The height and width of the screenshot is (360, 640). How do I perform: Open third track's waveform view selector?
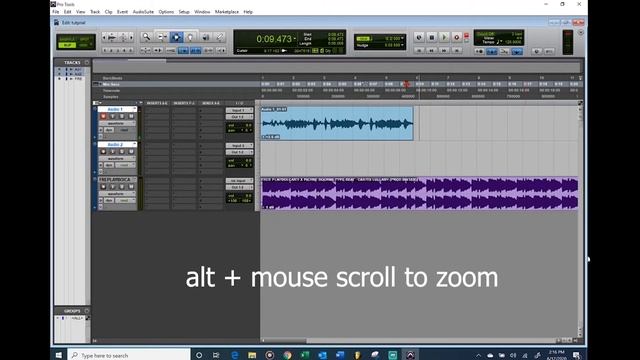[116, 193]
